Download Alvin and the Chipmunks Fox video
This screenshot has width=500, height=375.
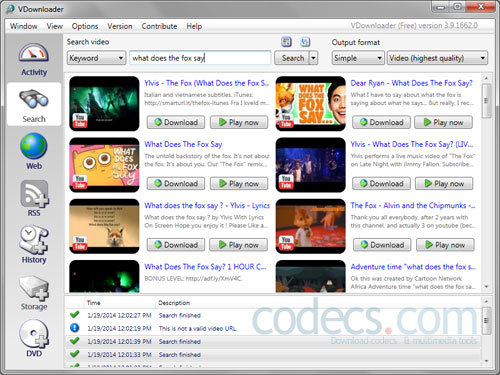(382, 245)
